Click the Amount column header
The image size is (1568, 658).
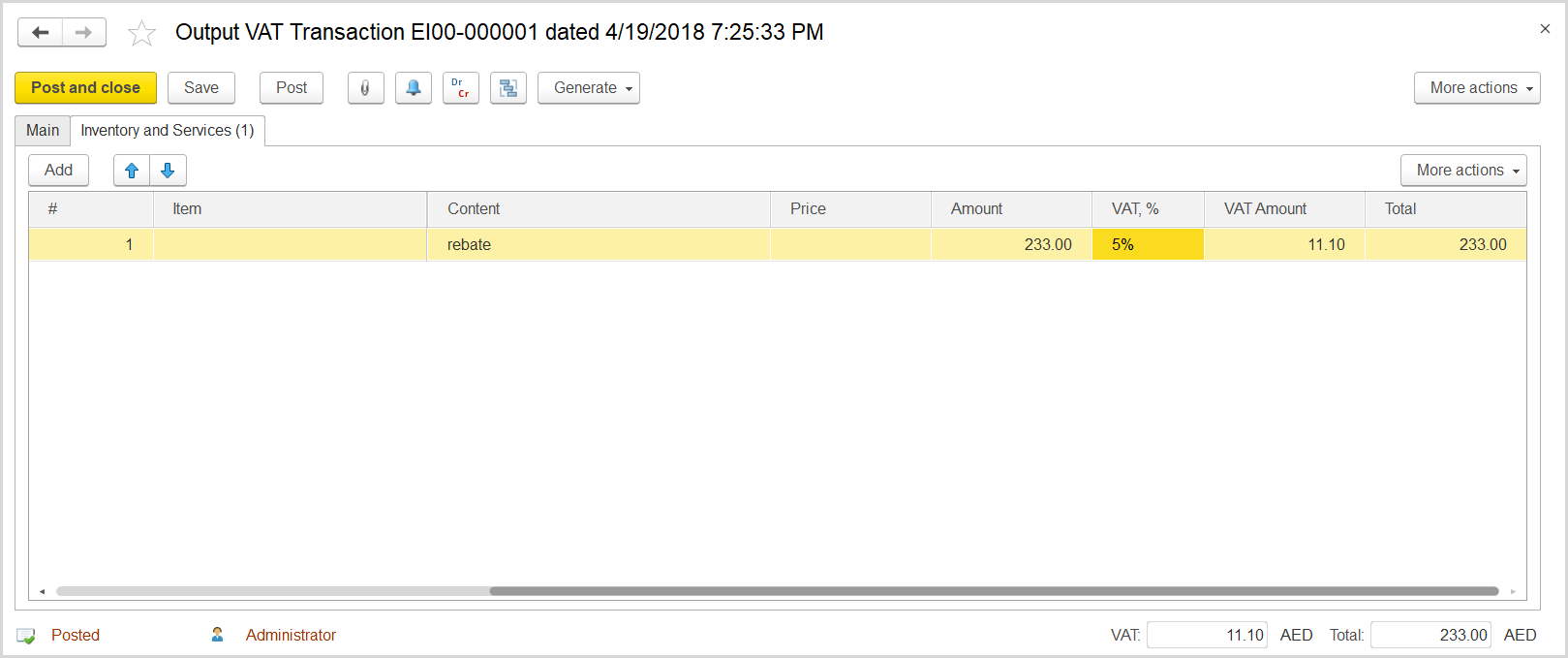(x=1011, y=209)
